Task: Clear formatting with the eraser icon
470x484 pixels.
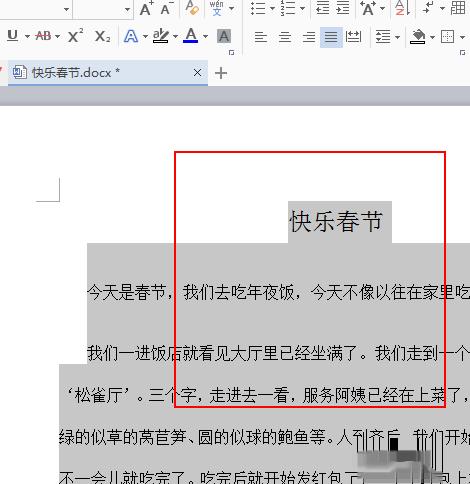Action: pos(192,8)
